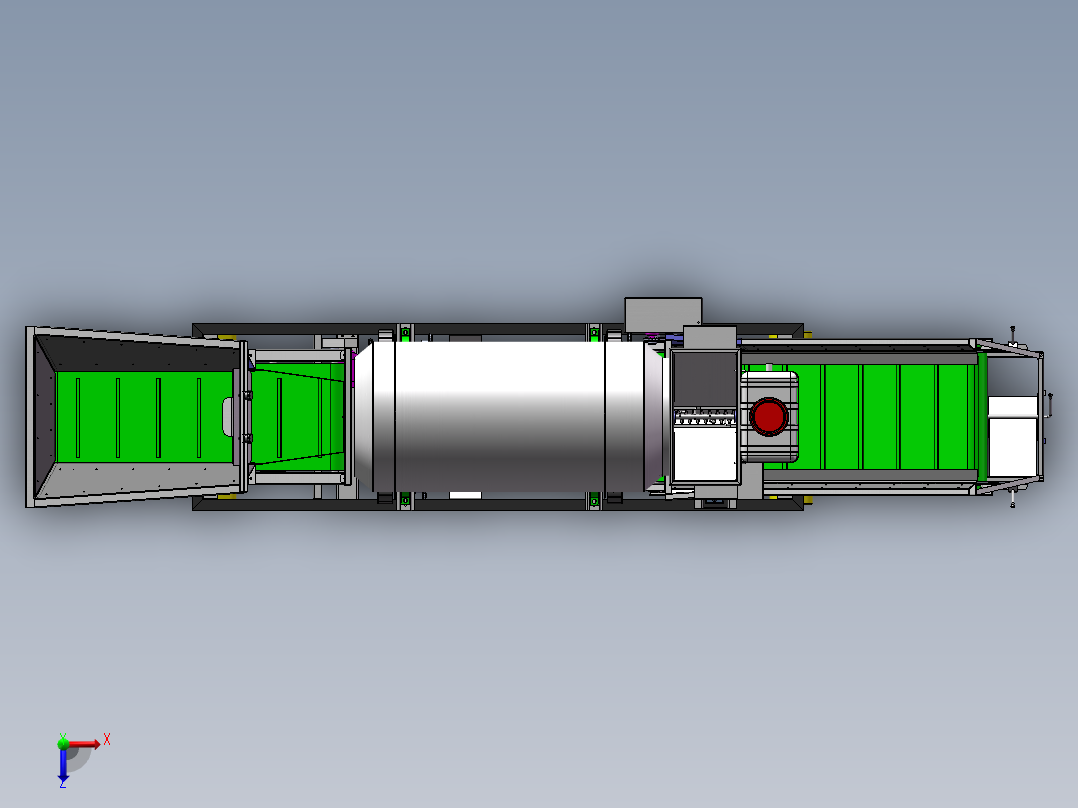Click the dark square housing beside the motor
This screenshot has width=1078, height=808.
704,378
